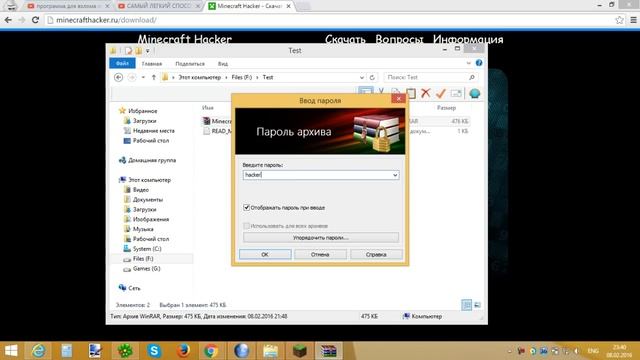Switch to details view icon in Explorer status bar
The image size is (640, 360).
466,304
